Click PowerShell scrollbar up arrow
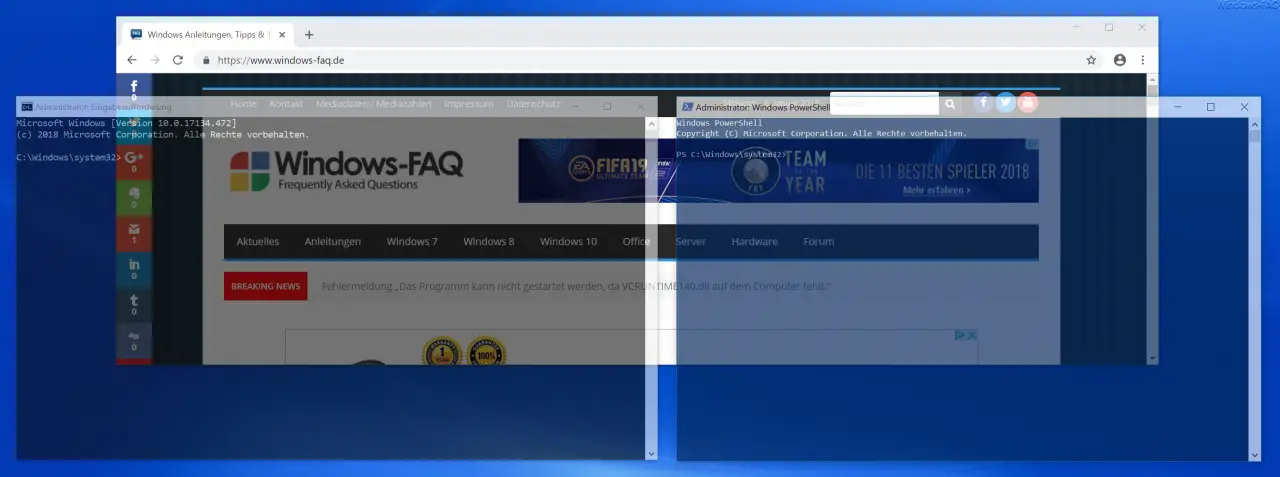Screen dimensions: 1280x477 click(1256, 124)
